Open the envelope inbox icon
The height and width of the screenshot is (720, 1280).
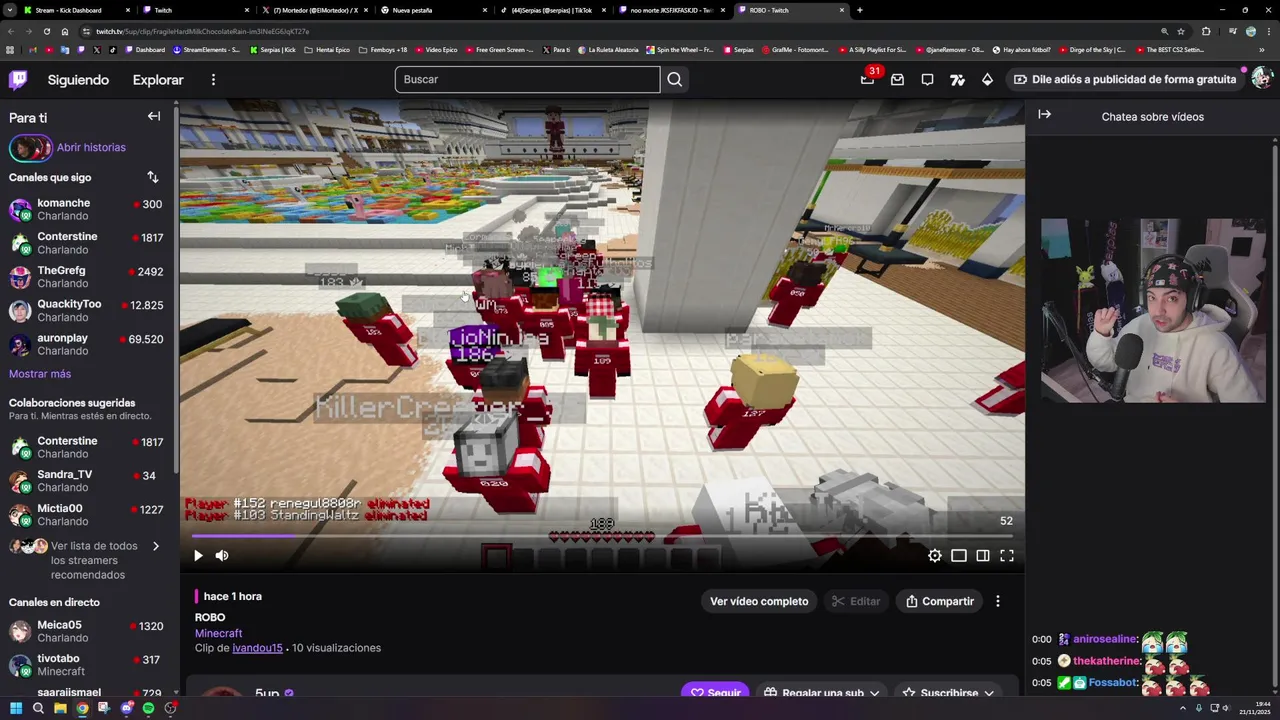click(897, 80)
